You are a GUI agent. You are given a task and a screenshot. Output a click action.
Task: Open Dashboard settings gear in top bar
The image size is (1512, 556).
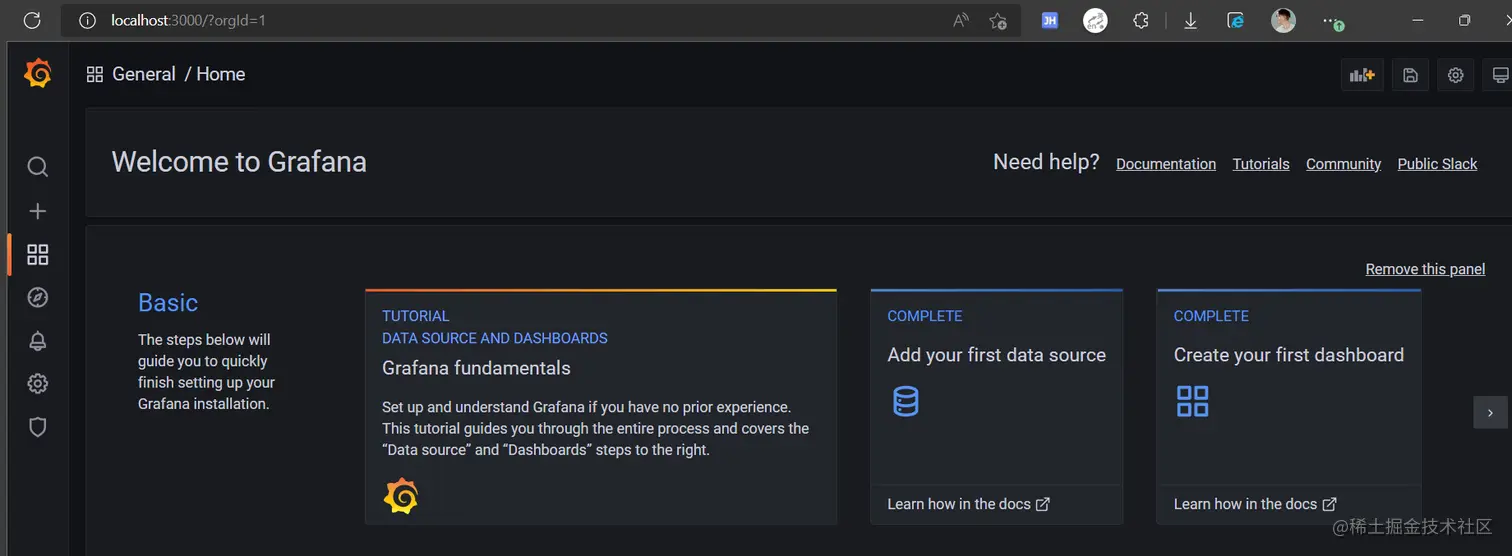coord(1456,75)
